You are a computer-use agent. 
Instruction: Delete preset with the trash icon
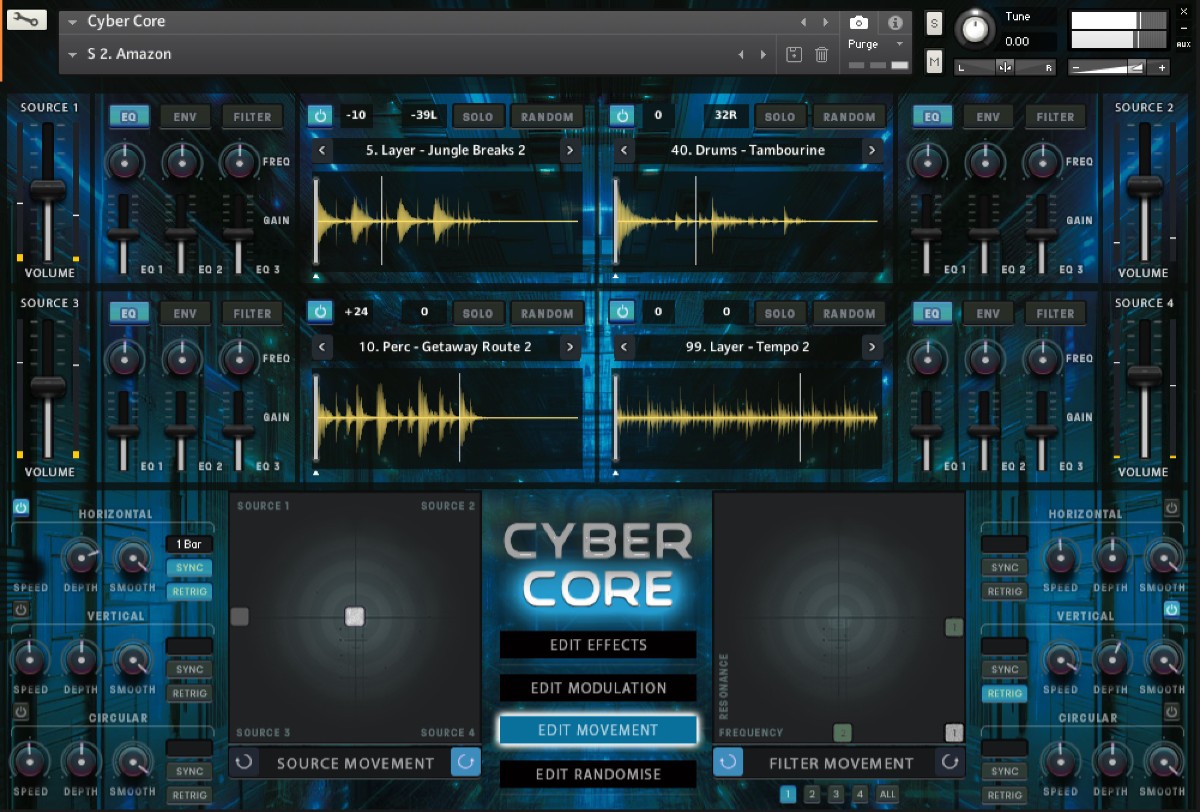pyautogui.click(x=822, y=54)
